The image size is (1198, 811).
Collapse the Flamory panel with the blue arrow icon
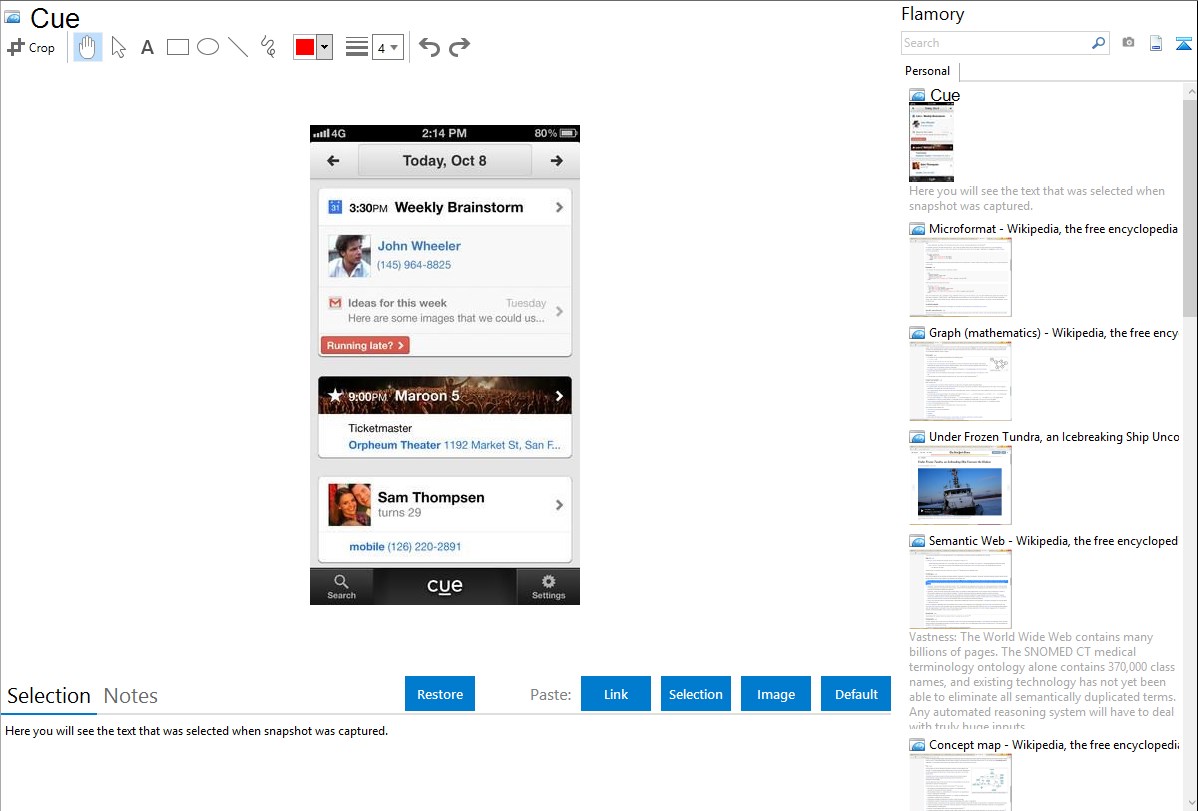[1184, 43]
